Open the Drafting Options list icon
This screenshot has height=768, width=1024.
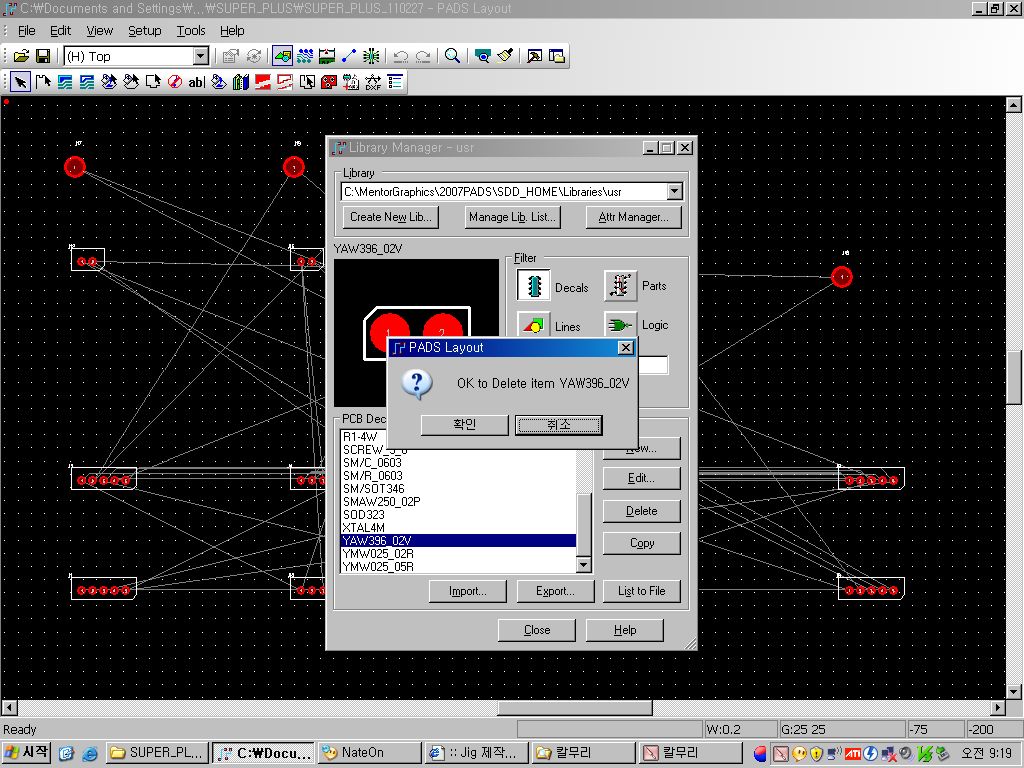[394, 82]
